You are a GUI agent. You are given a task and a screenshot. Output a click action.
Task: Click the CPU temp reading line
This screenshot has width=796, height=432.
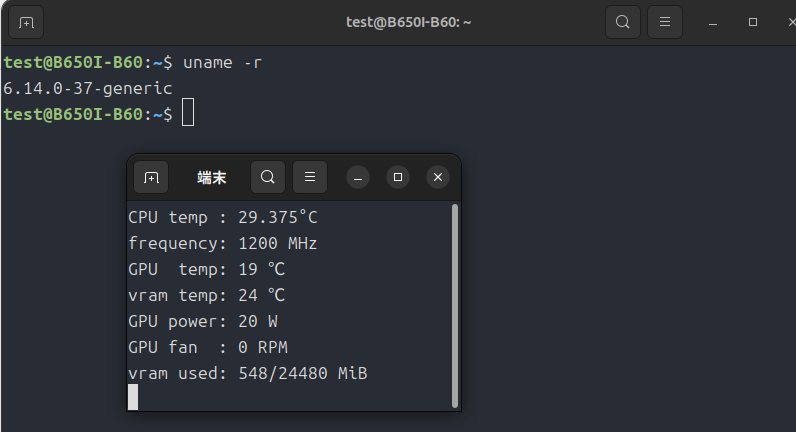coord(223,217)
